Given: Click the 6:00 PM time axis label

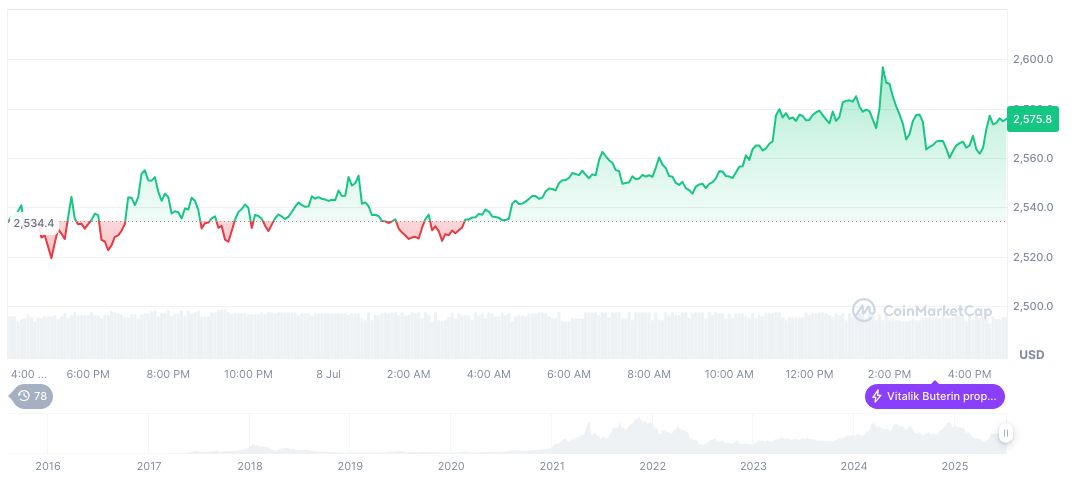Looking at the screenshot, I should click(x=88, y=374).
